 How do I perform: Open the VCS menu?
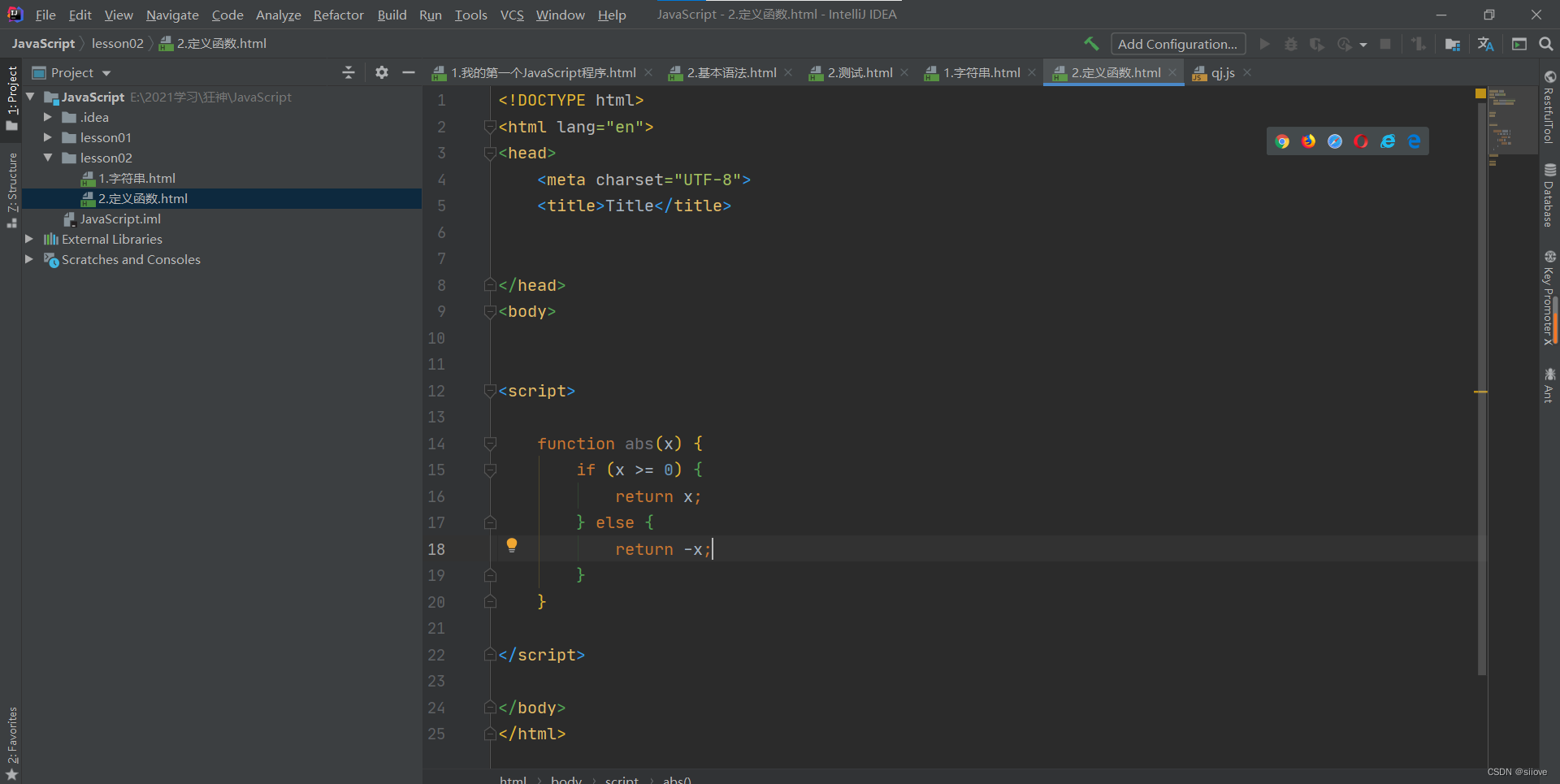pyautogui.click(x=512, y=15)
